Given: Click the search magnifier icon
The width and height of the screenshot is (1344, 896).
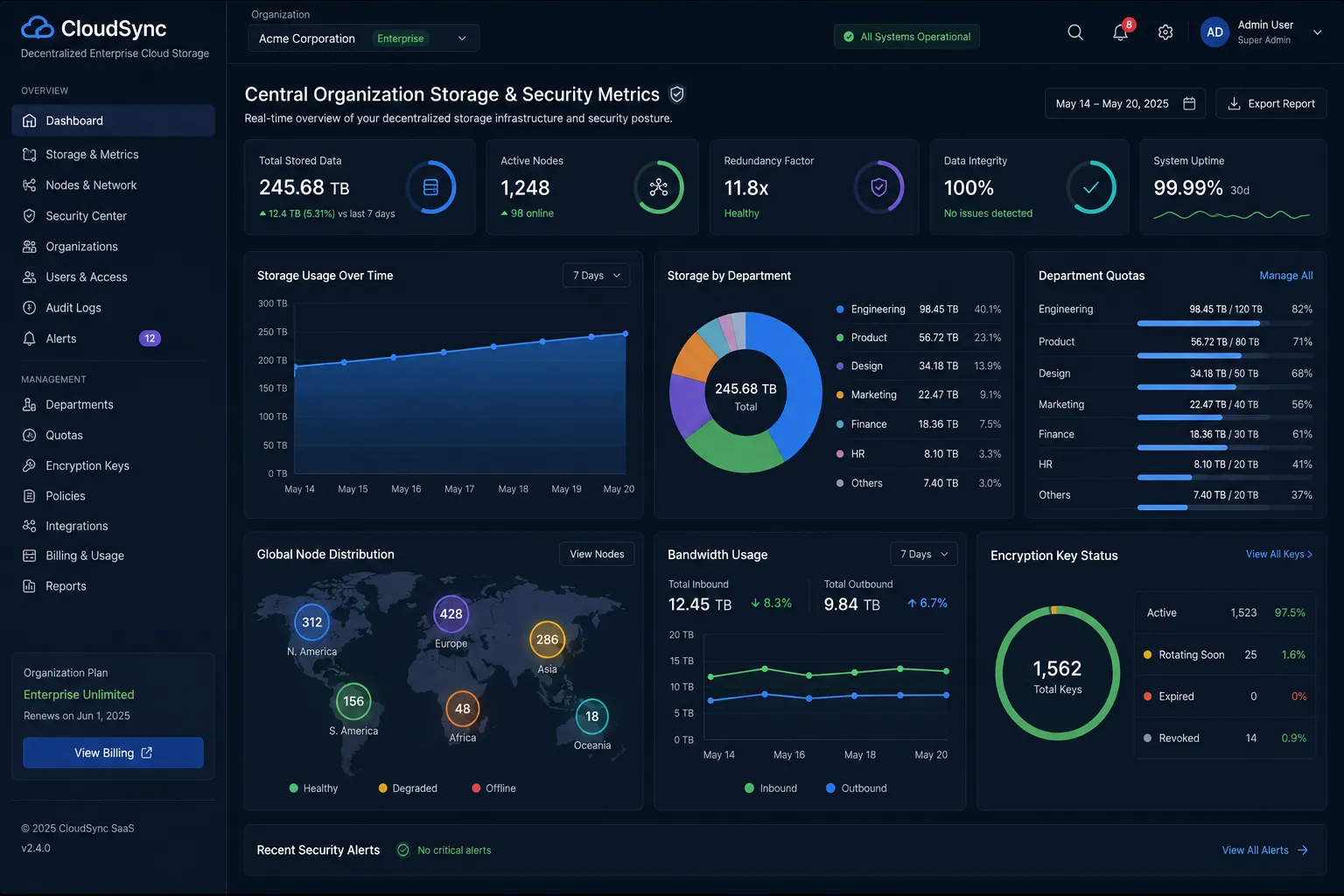Looking at the screenshot, I should pos(1075,32).
